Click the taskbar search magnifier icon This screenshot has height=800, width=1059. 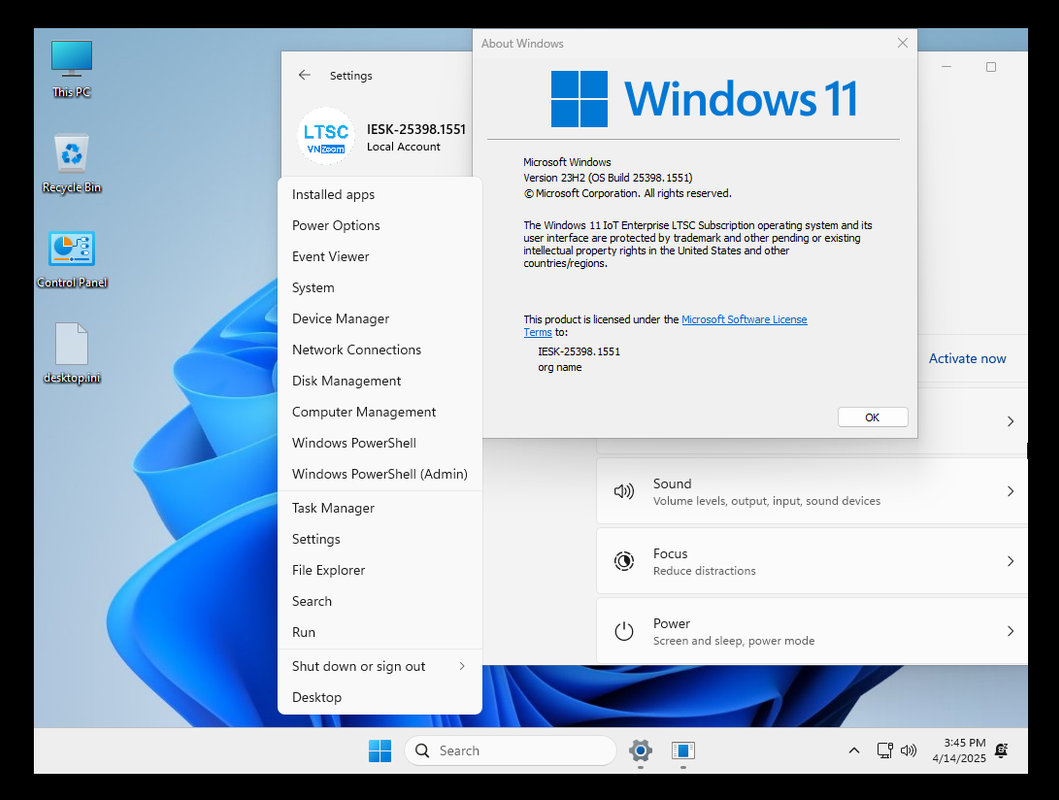pyautogui.click(x=422, y=751)
